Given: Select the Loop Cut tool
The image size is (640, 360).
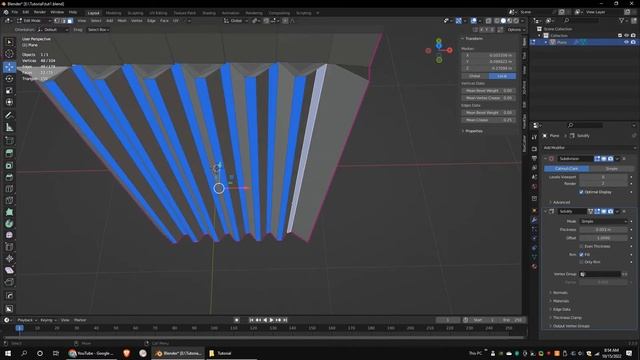Looking at the screenshot, I should tap(9, 189).
